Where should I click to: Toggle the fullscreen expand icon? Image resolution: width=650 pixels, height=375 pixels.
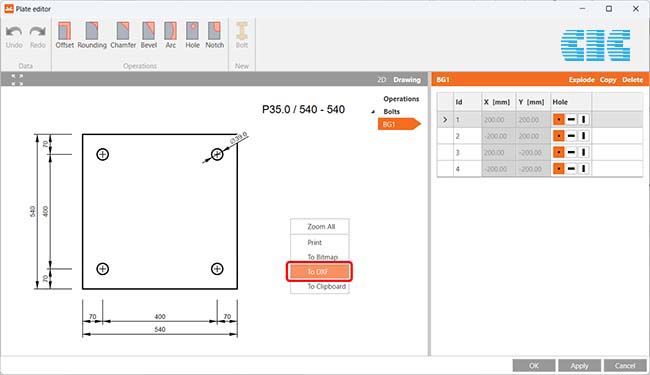coord(17,80)
